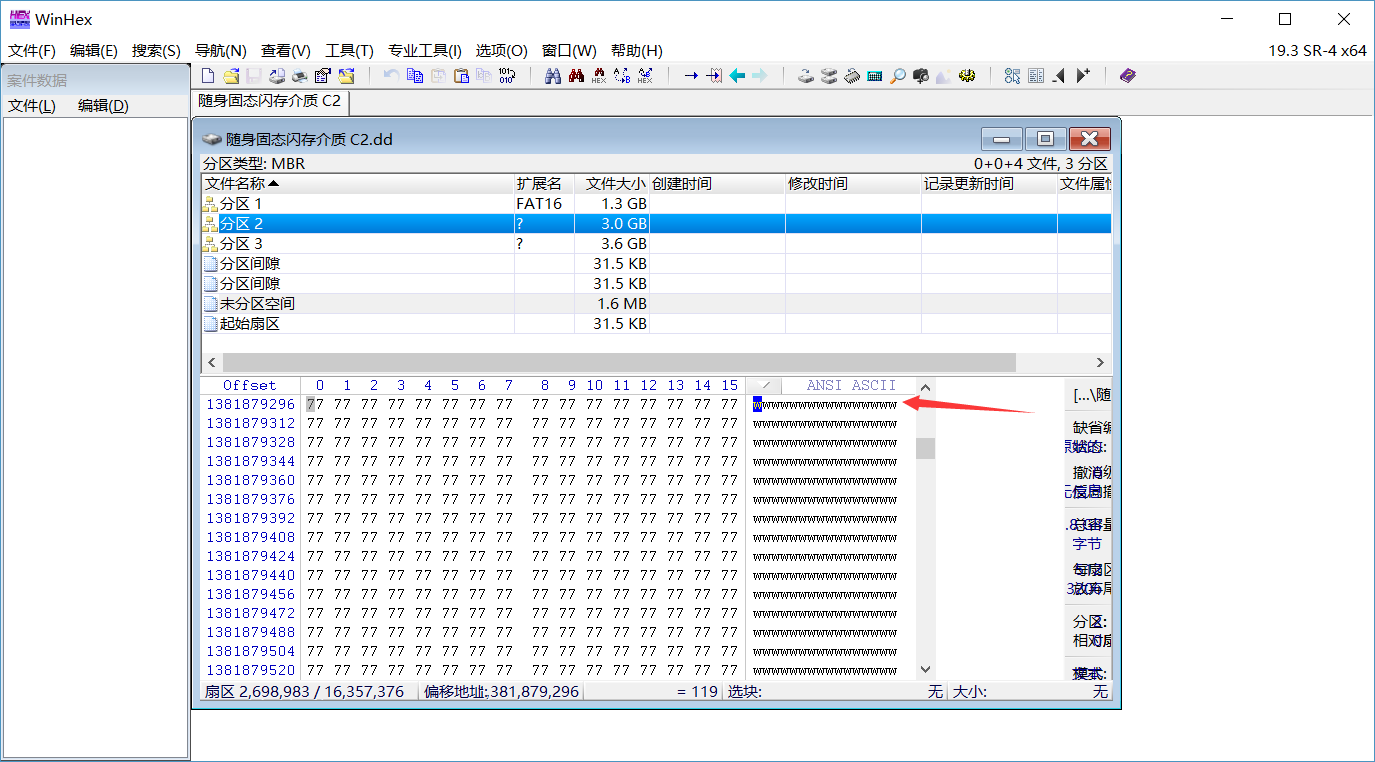The height and width of the screenshot is (762, 1375).
Task: Click red binoculars labeled HEX icon
Action: pyautogui.click(x=599, y=75)
